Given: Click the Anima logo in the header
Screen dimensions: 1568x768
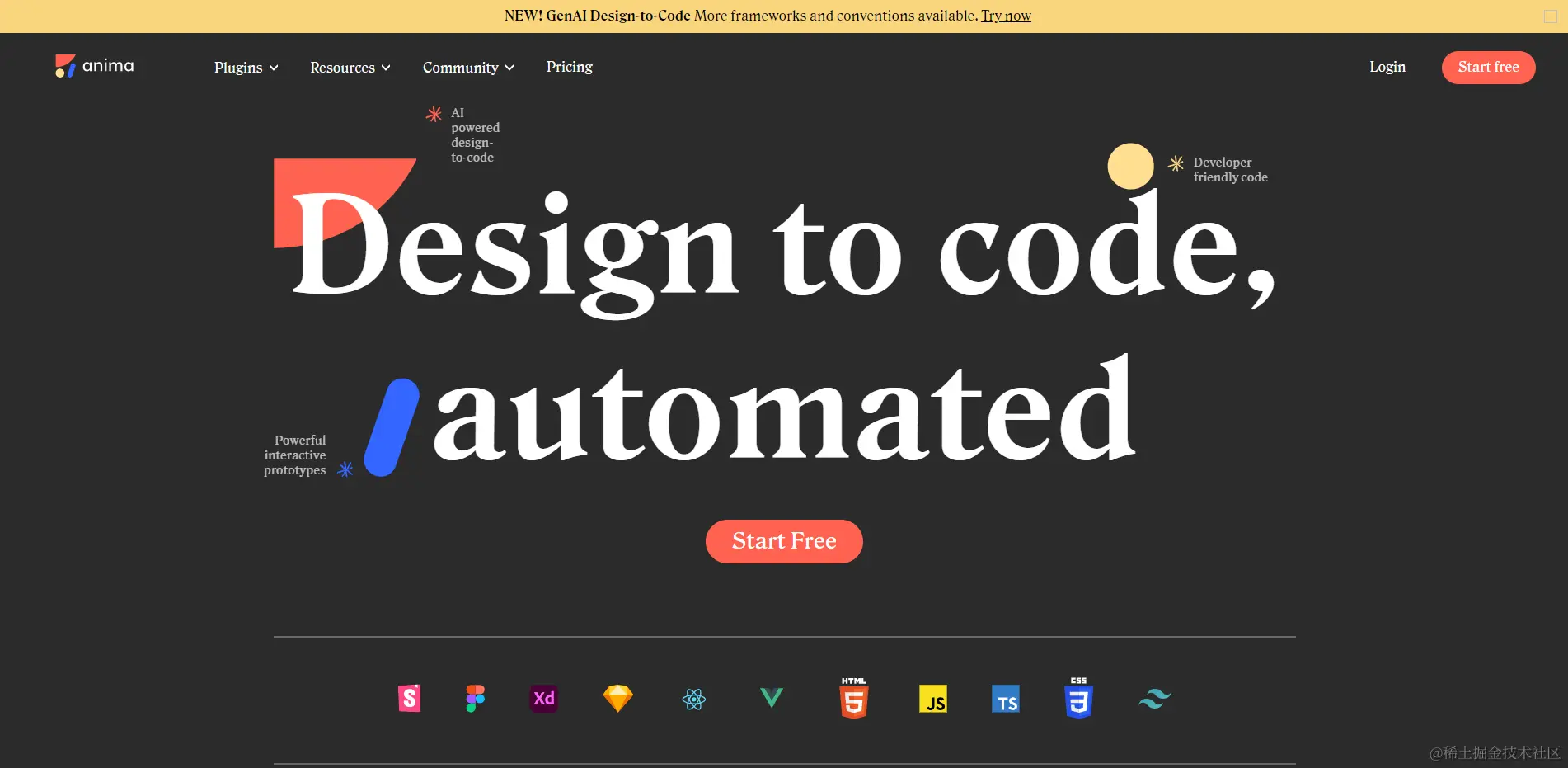Looking at the screenshot, I should pyautogui.click(x=95, y=66).
